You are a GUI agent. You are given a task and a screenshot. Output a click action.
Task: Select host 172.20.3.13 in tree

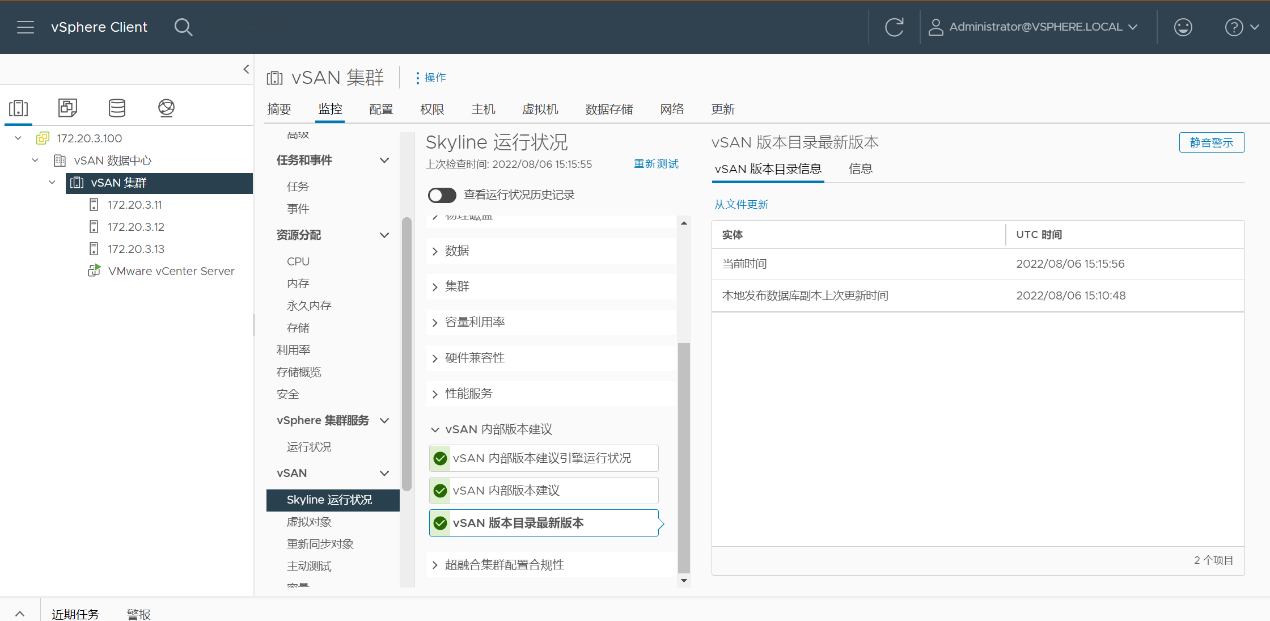pyautogui.click(x=135, y=248)
